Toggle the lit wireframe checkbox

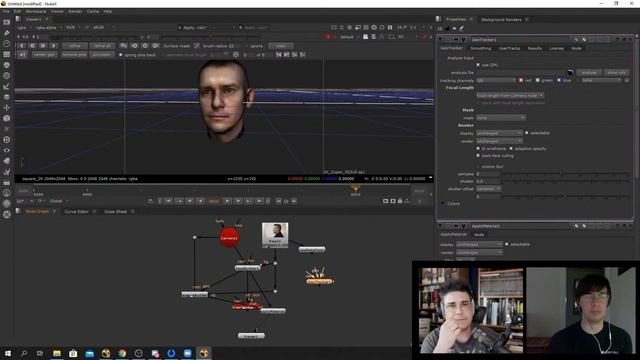point(478,149)
